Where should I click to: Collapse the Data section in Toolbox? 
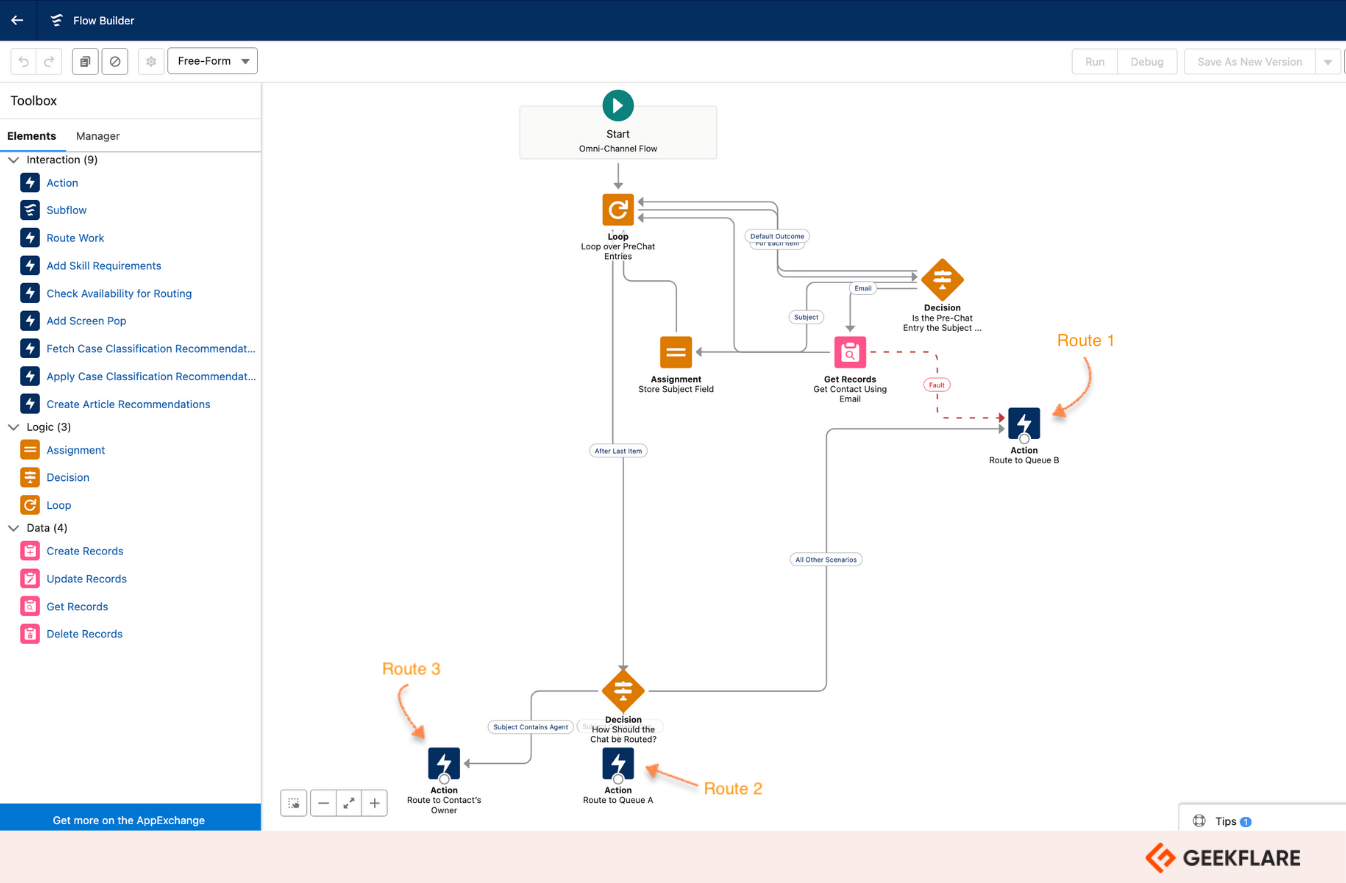14,528
